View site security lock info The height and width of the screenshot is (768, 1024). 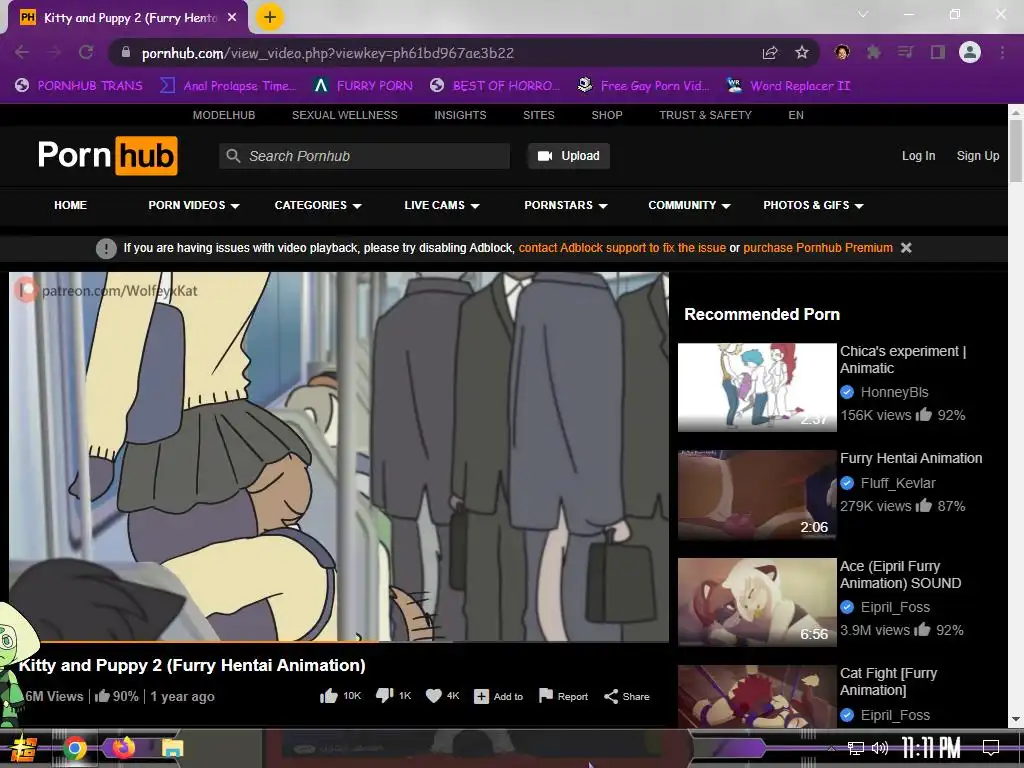coord(126,53)
